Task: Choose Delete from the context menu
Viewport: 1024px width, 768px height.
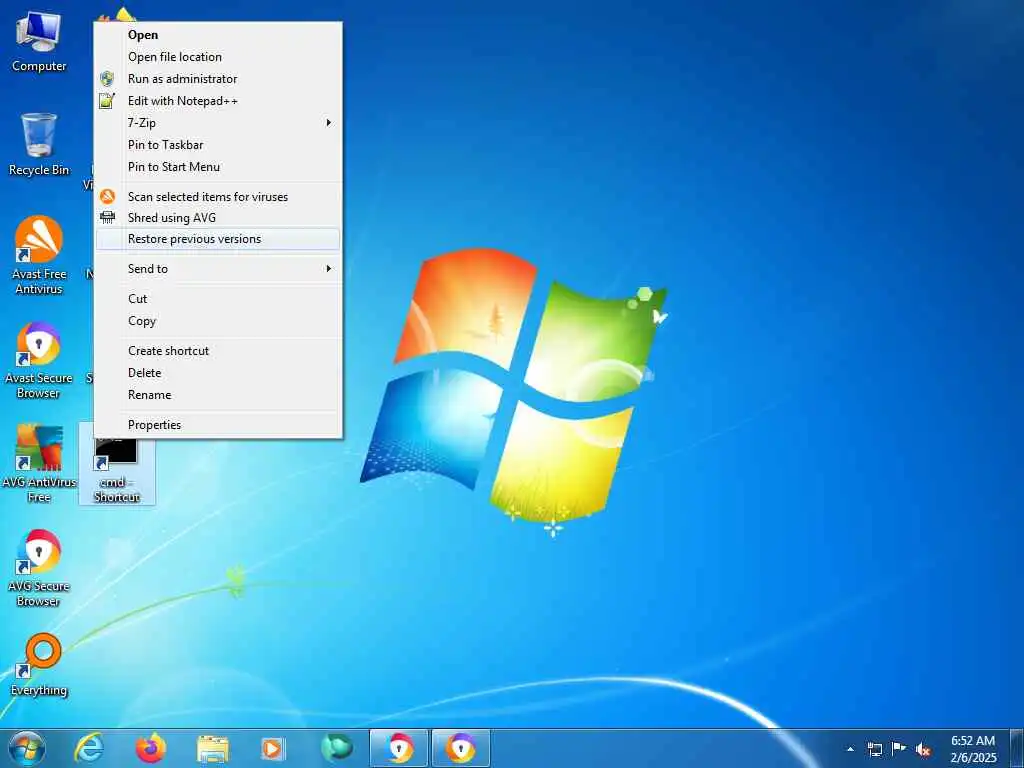Action: [x=218, y=373]
